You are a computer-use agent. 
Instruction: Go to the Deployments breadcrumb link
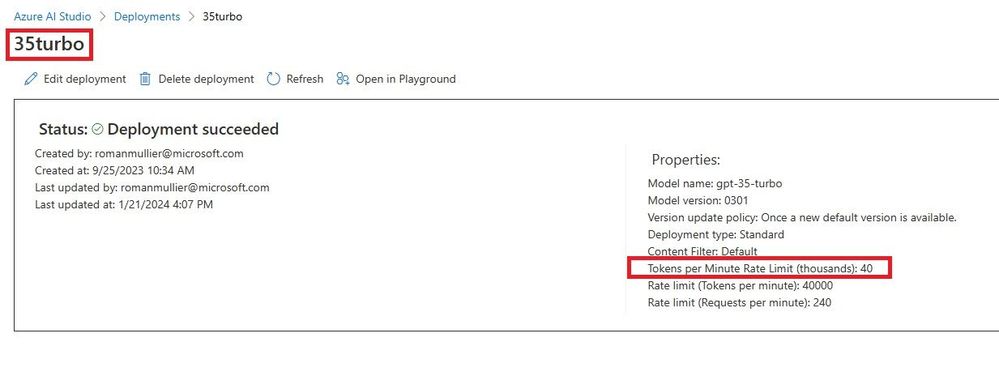point(147,17)
